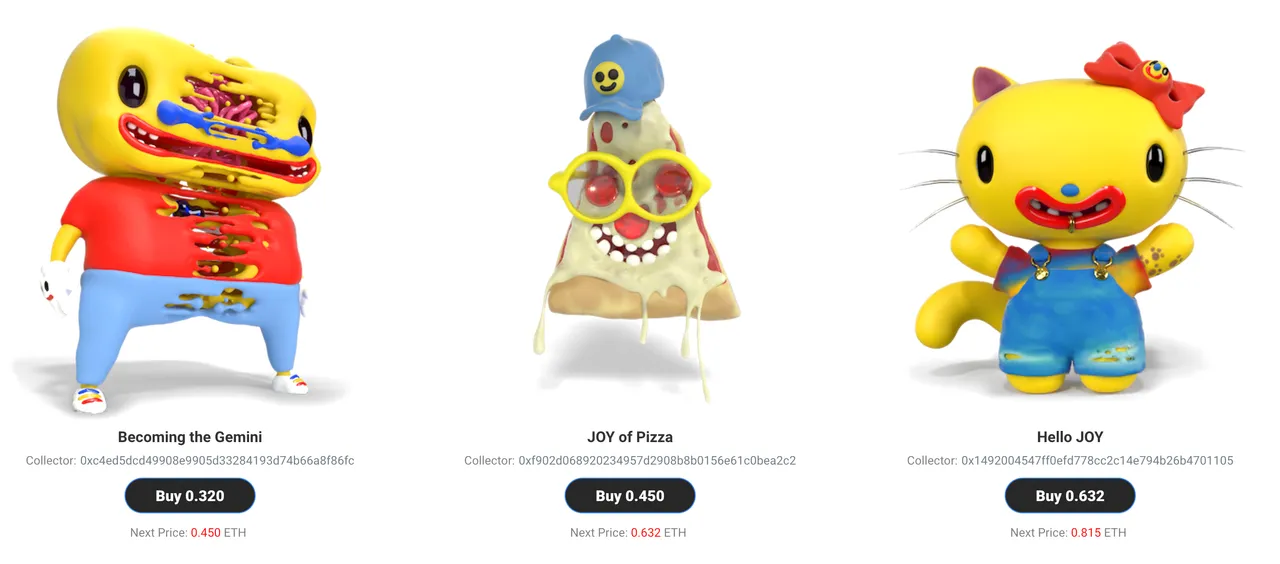Click the Buy 0.632 button
Screen dimensions: 1280x564
pyautogui.click(x=1070, y=496)
